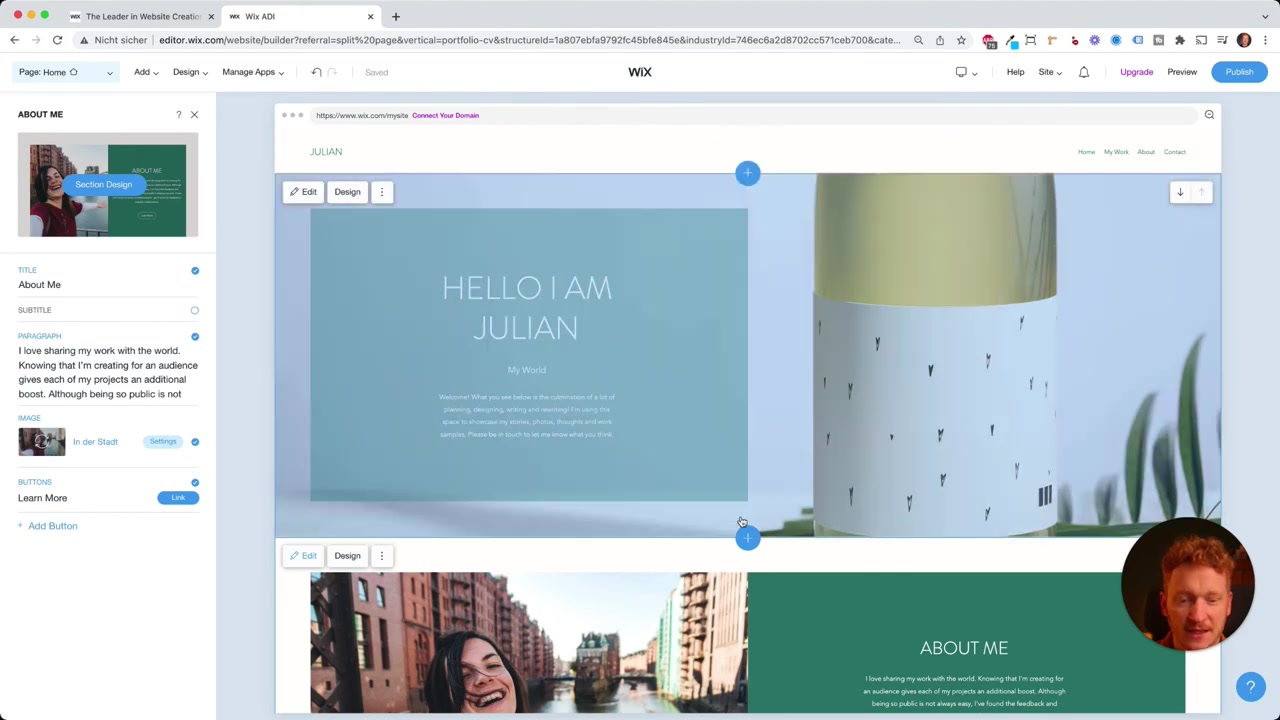Select the ABOUT ME heading in the preview

point(964,648)
